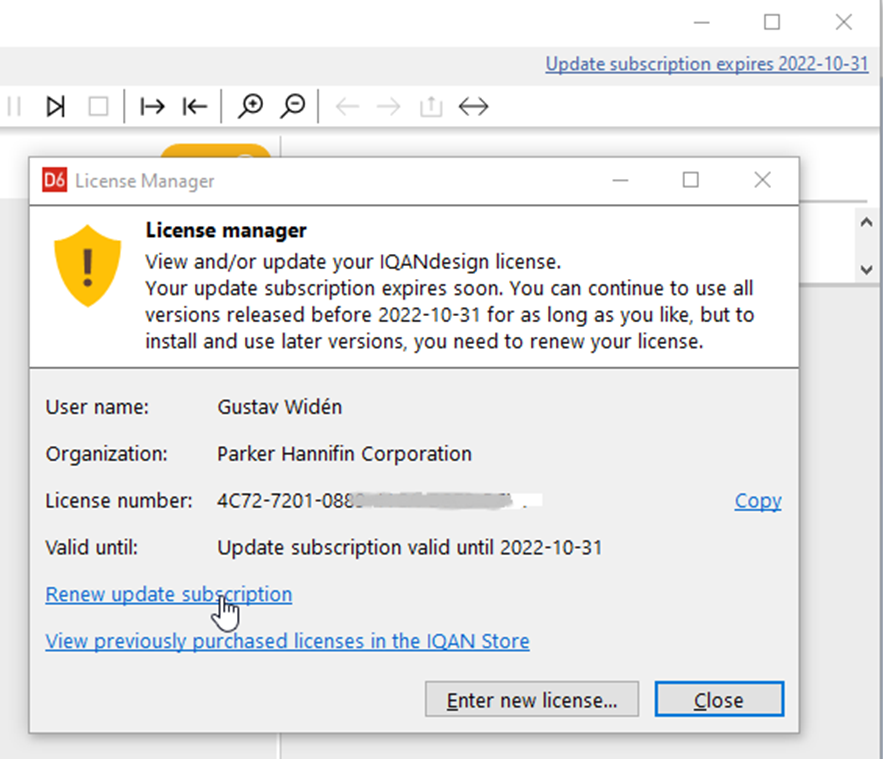Close License Manager with the title bar X

click(x=762, y=180)
